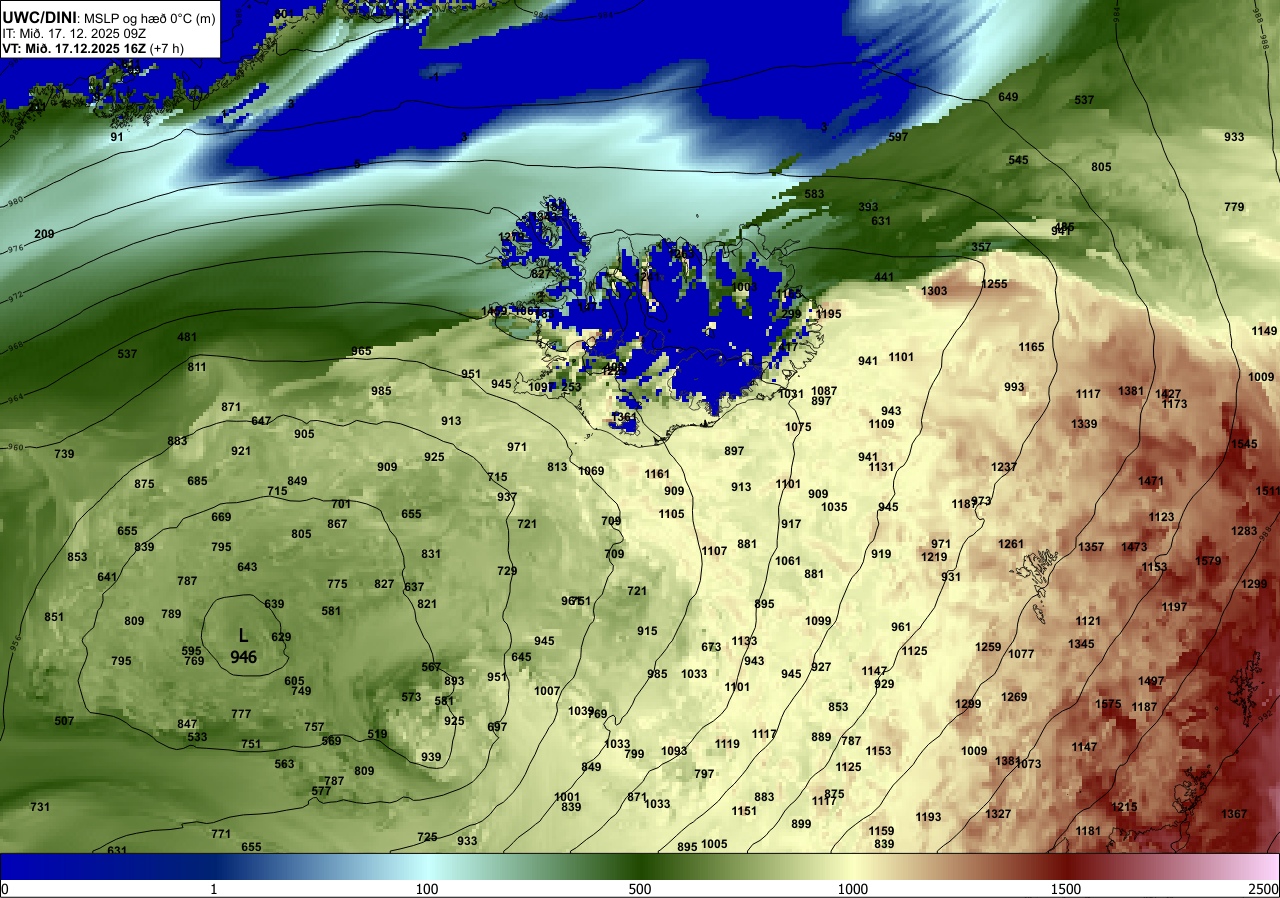Click the UWC/DINI map title text
Screen dimensions: 1280x898
pyautogui.click(x=40, y=17)
